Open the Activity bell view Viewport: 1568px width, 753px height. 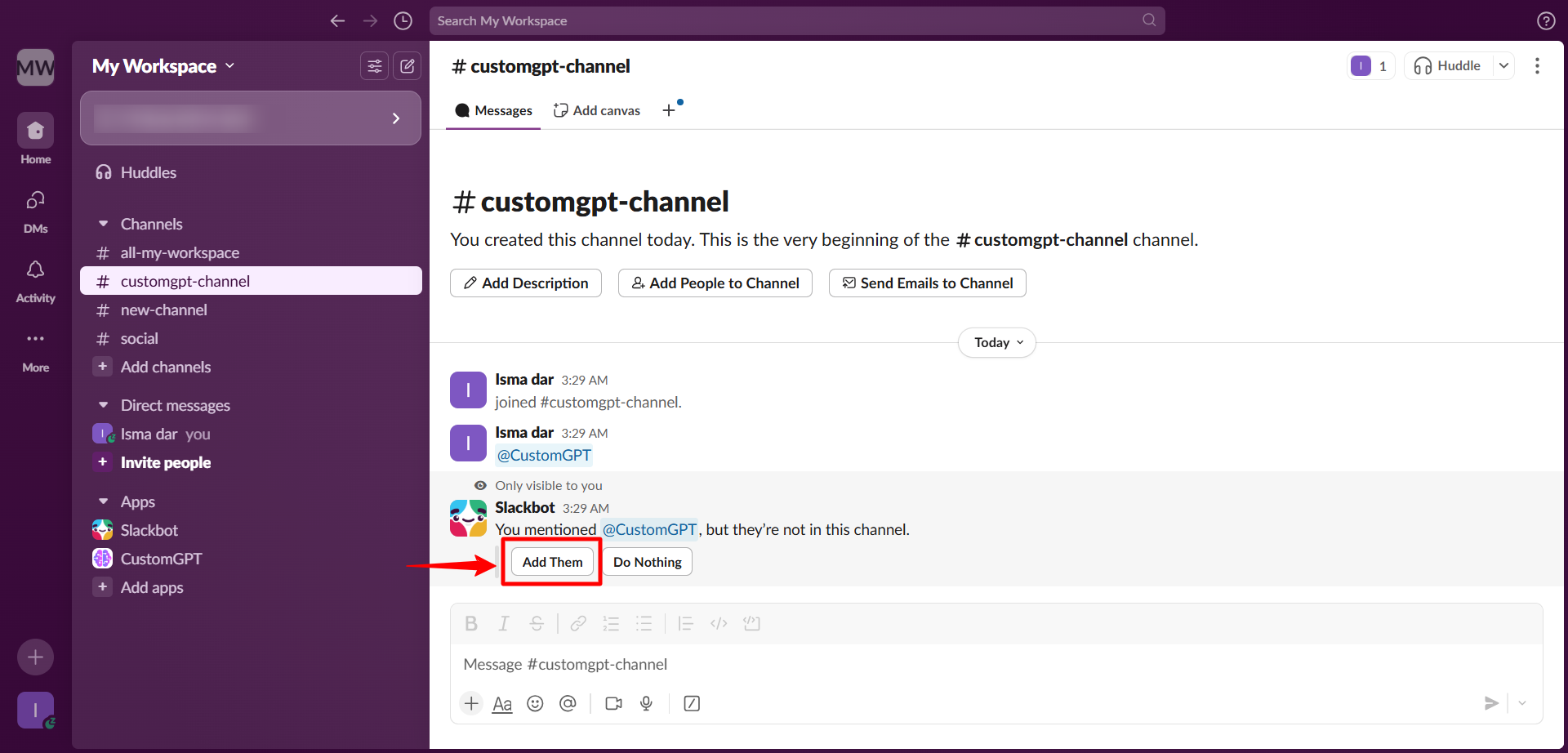click(x=35, y=280)
